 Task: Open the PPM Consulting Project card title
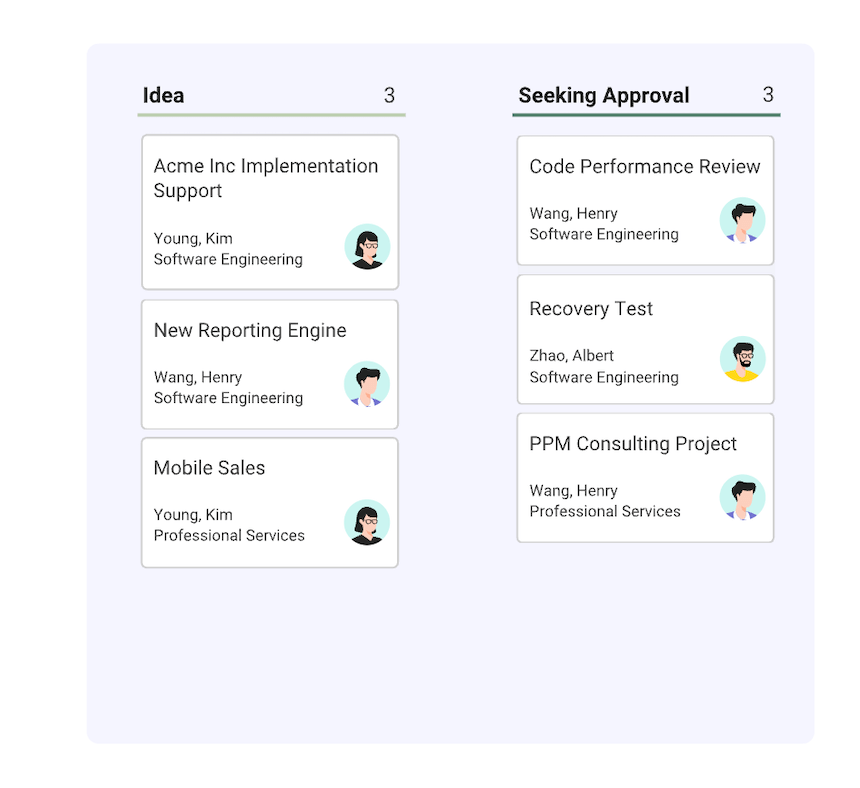click(633, 444)
